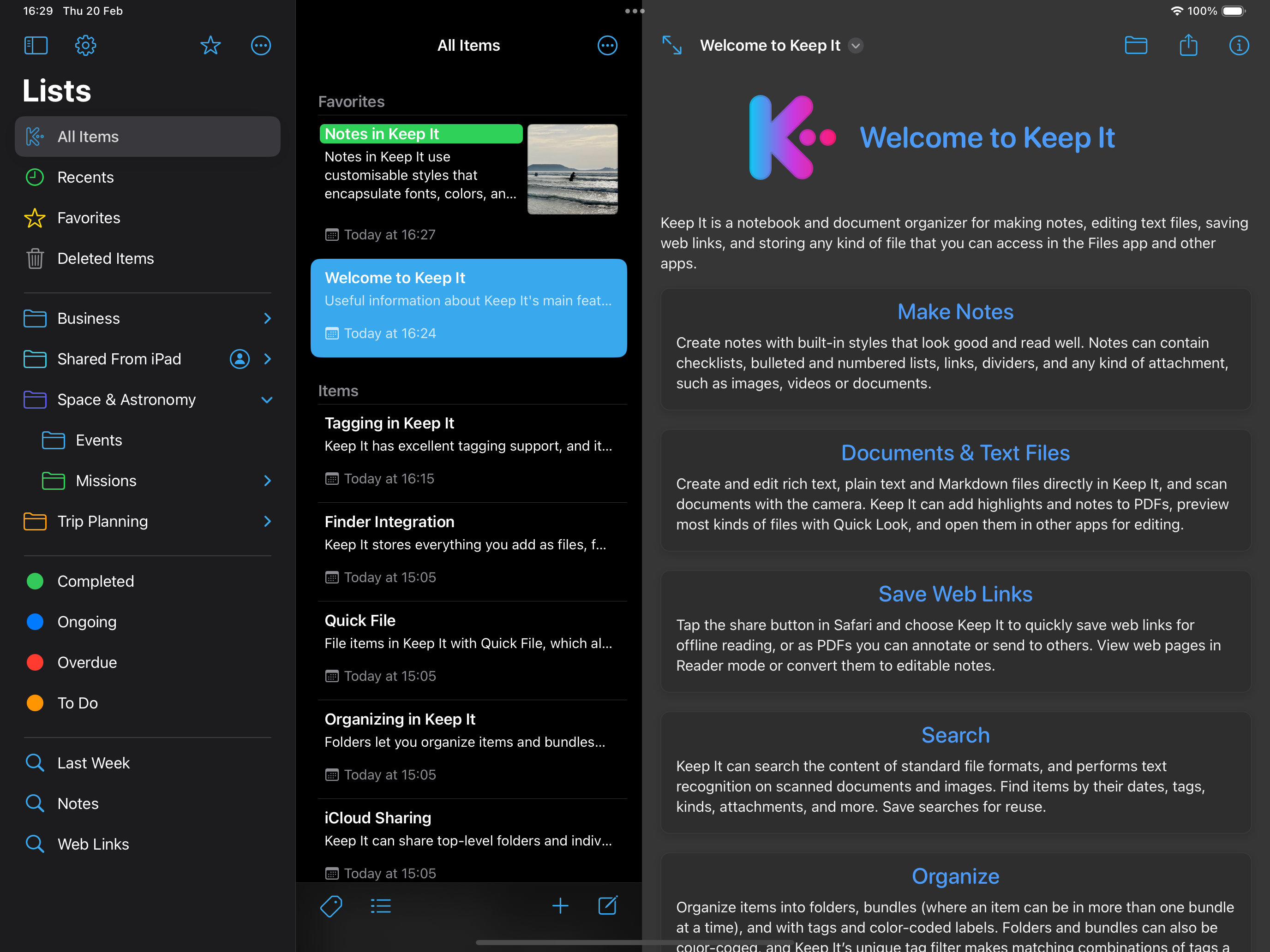Open the Recents list
Image resolution: width=1270 pixels, height=952 pixels.
click(x=148, y=177)
